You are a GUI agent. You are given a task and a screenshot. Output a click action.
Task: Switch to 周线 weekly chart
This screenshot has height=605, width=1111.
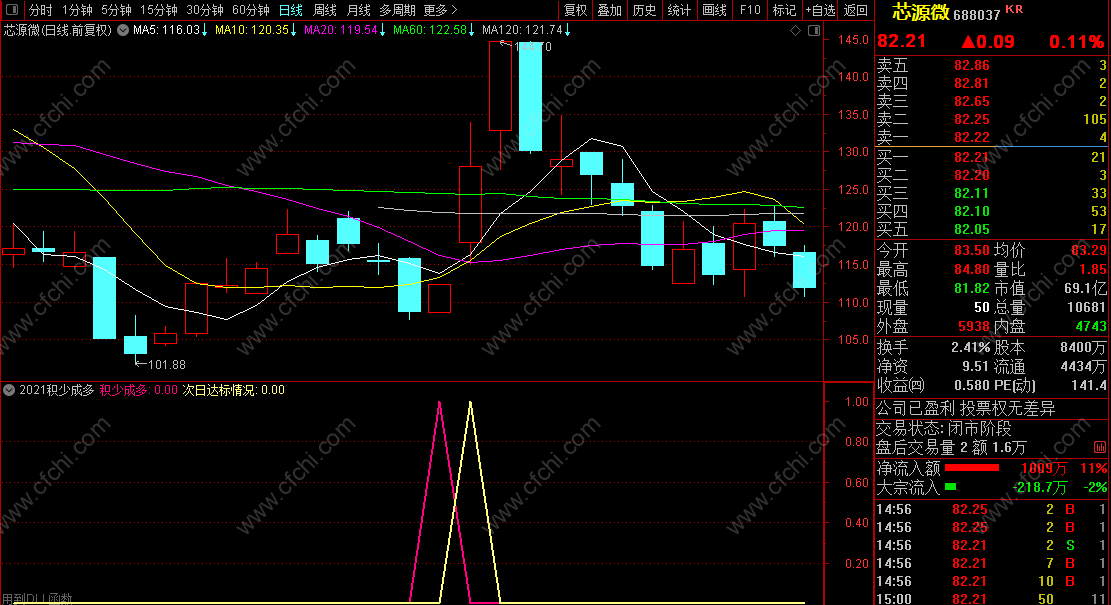[x=325, y=10]
